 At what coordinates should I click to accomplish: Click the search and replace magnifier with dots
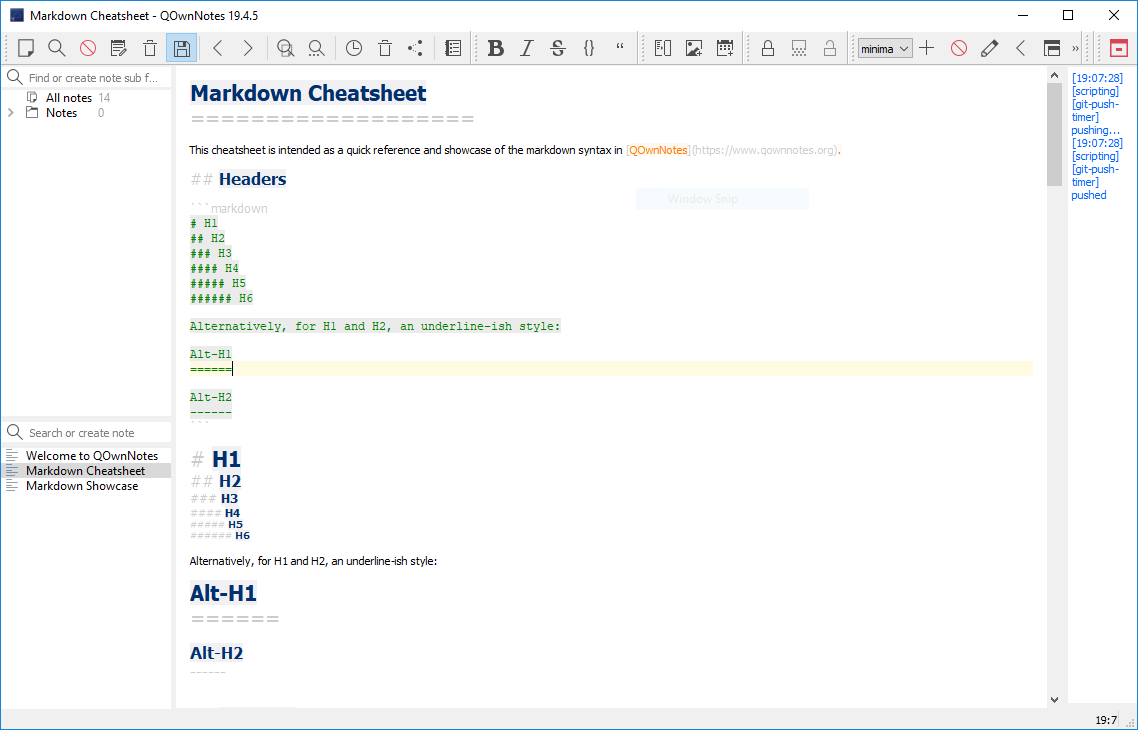pos(316,49)
